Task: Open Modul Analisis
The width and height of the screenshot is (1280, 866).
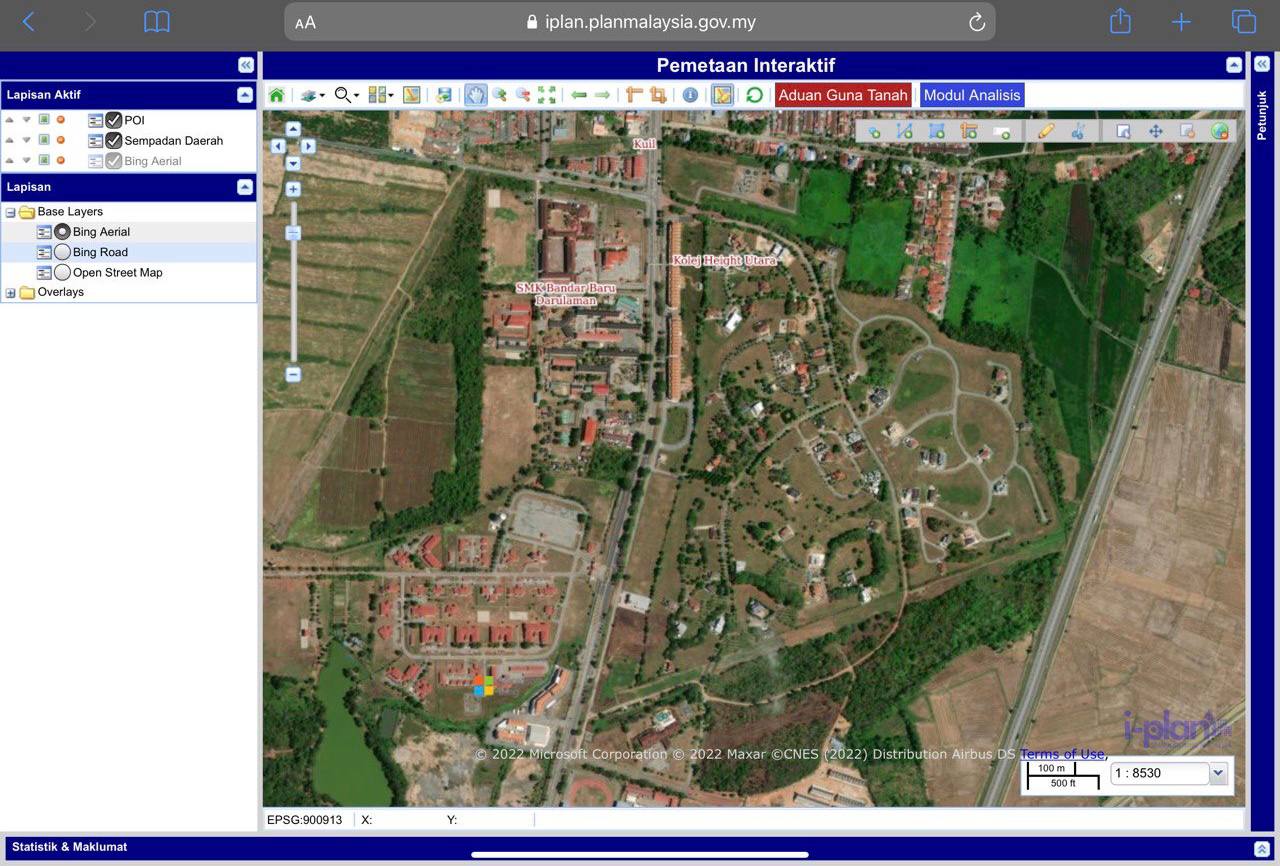Action: tap(972, 95)
